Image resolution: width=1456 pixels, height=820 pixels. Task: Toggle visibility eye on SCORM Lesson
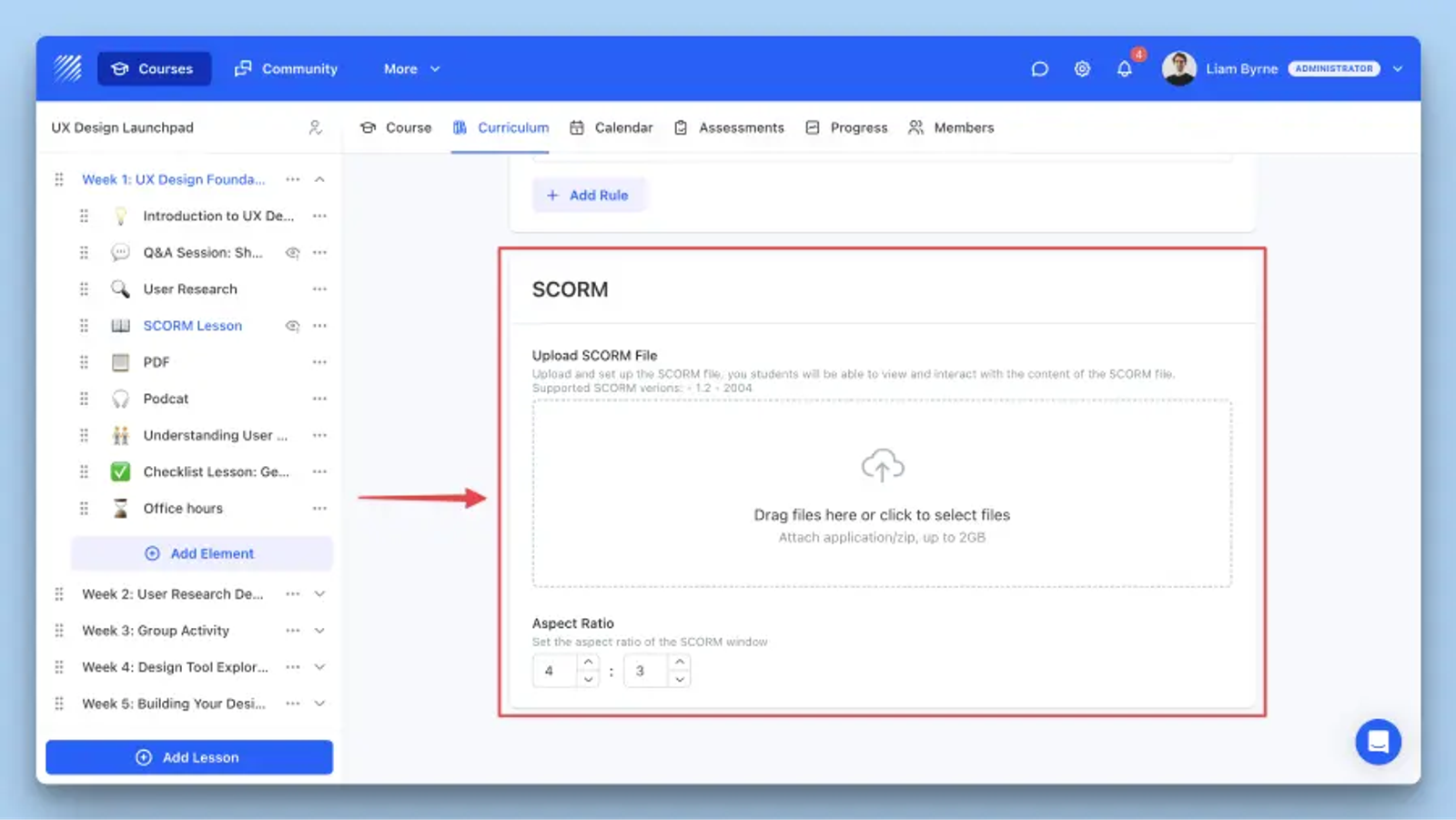click(292, 326)
